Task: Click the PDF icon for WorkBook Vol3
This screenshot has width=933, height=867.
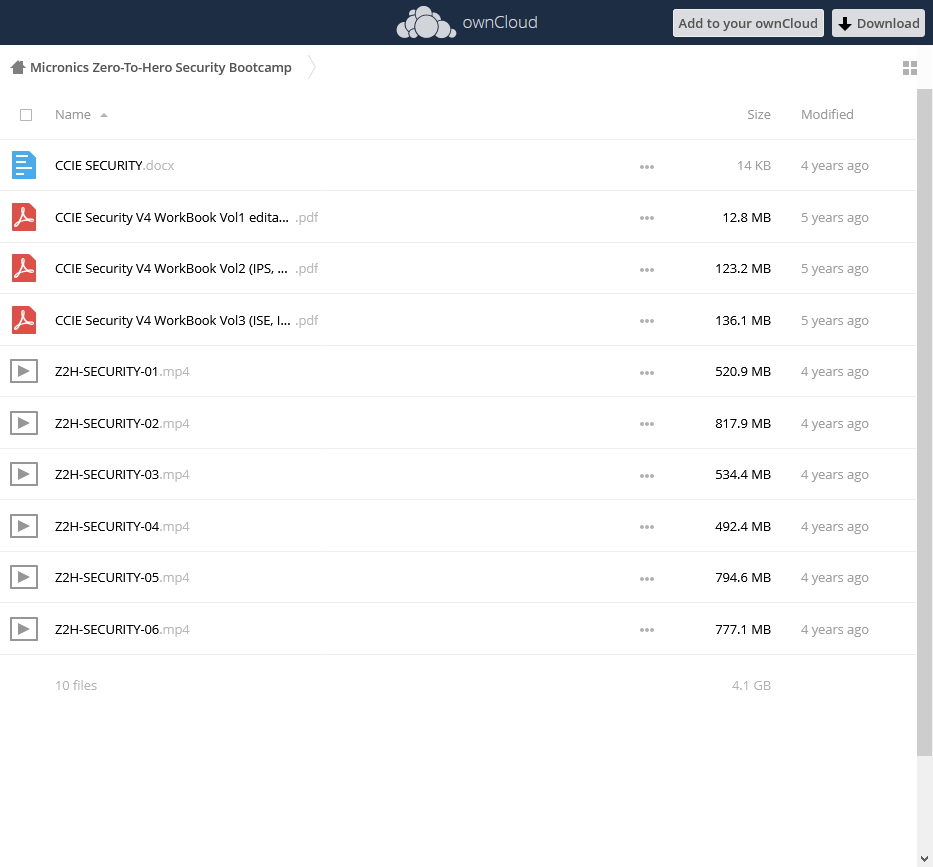Action: tap(24, 320)
